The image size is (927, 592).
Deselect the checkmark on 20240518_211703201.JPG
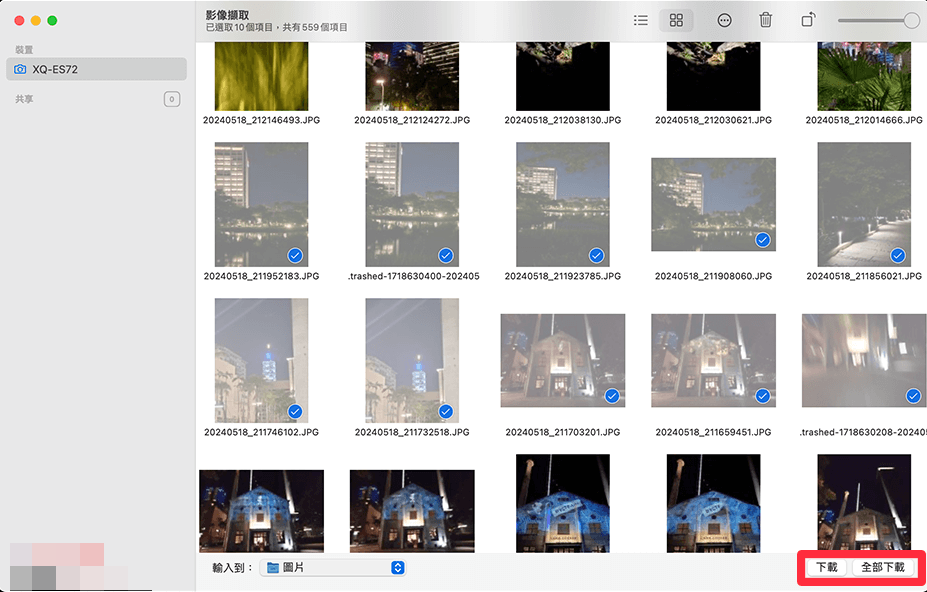[x=611, y=396]
